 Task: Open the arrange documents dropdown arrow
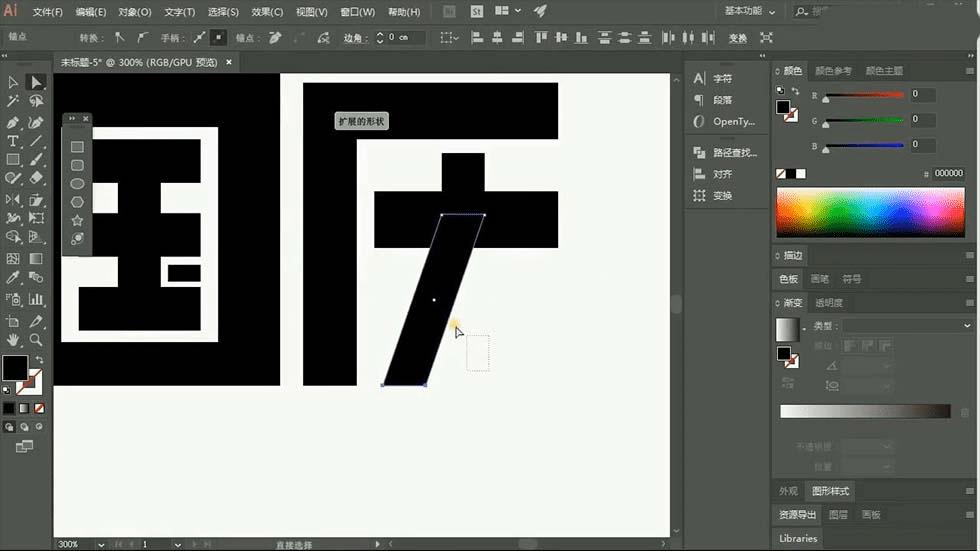[518, 11]
